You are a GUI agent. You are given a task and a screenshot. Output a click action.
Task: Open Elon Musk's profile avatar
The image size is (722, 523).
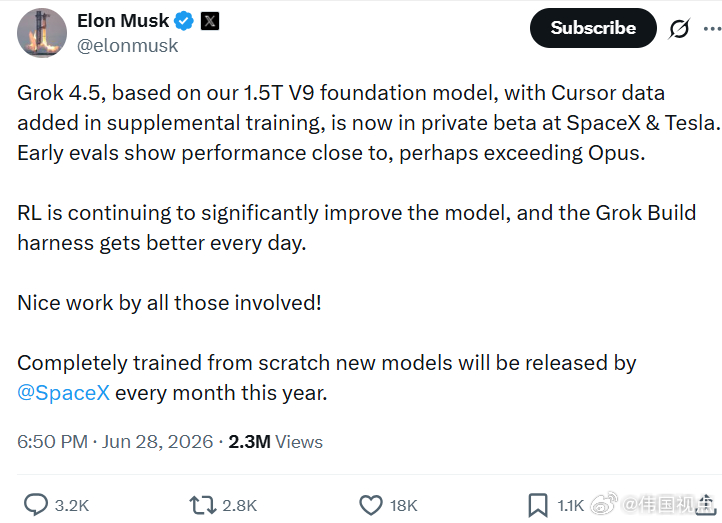(x=42, y=33)
